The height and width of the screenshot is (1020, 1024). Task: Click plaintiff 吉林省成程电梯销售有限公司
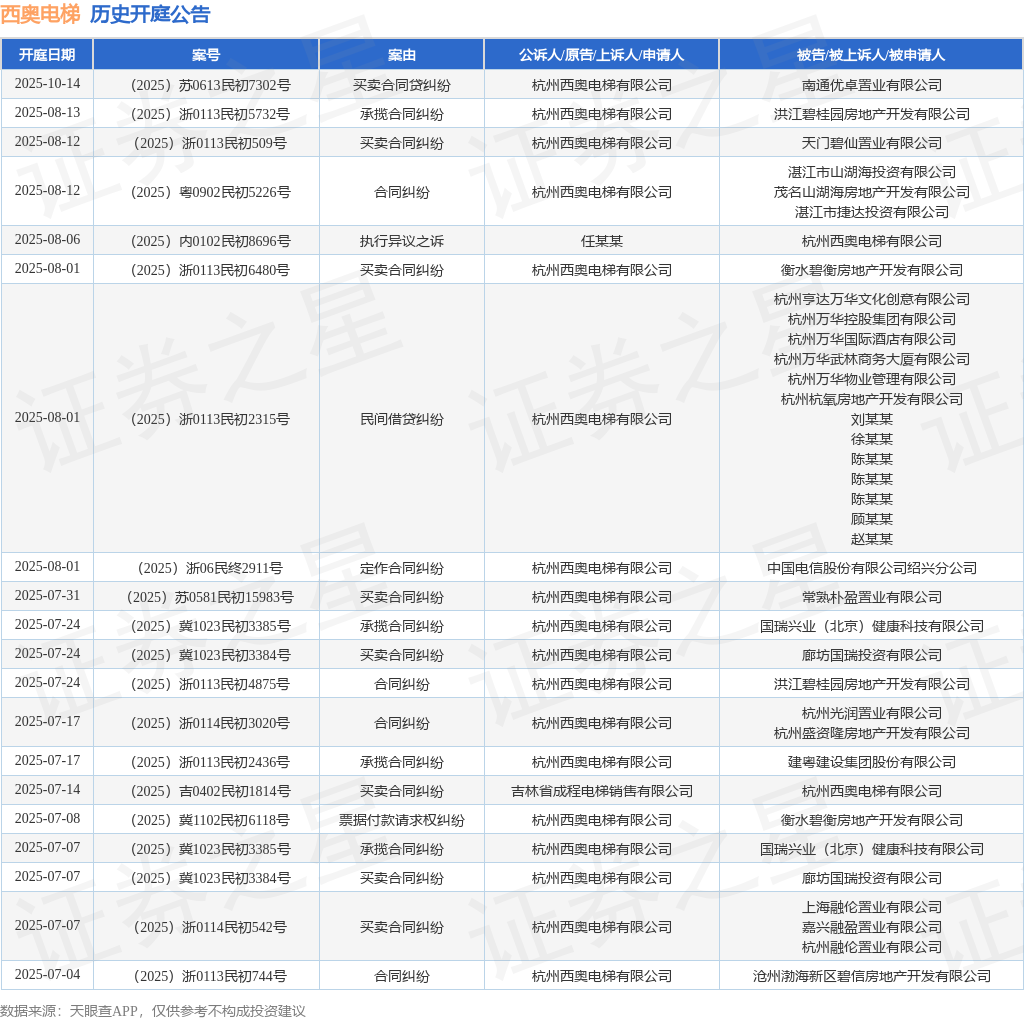click(x=601, y=791)
